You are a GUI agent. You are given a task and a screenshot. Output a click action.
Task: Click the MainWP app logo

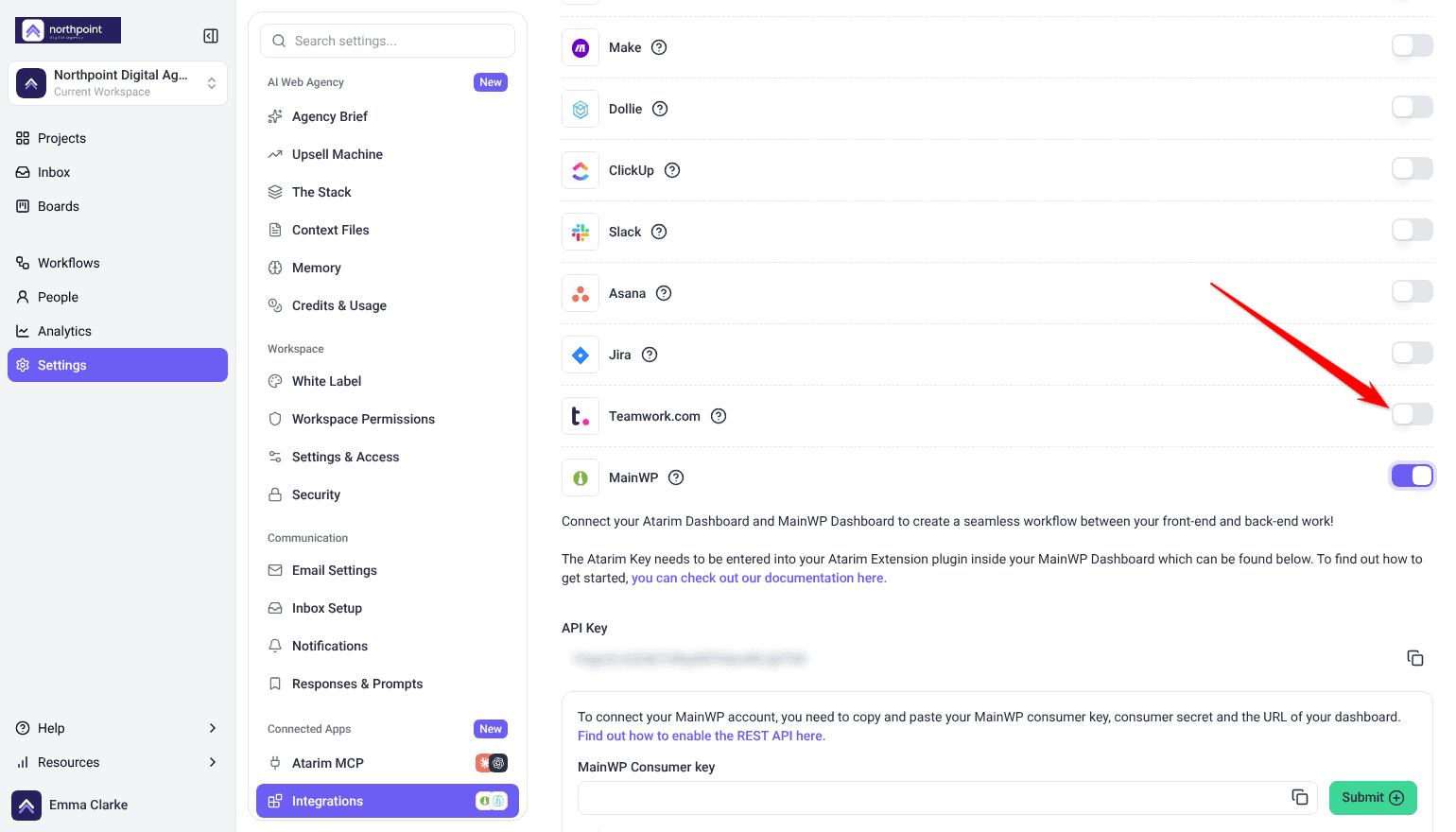[x=581, y=477]
